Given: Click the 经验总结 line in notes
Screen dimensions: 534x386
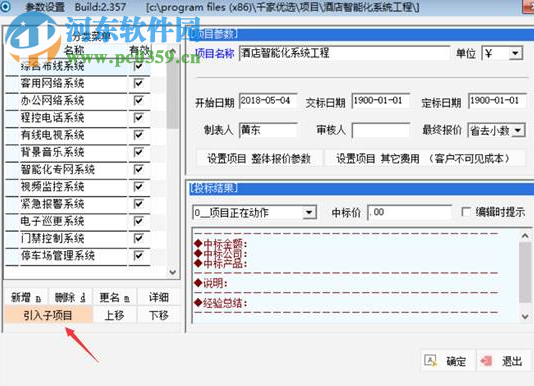Looking at the screenshot, I should (221, 303).
